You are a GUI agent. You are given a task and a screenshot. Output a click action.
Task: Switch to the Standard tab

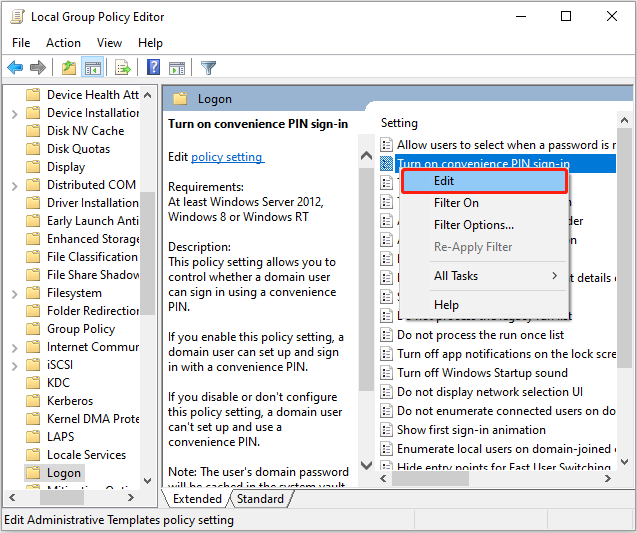pyautogui.click(x=260, y=498)
